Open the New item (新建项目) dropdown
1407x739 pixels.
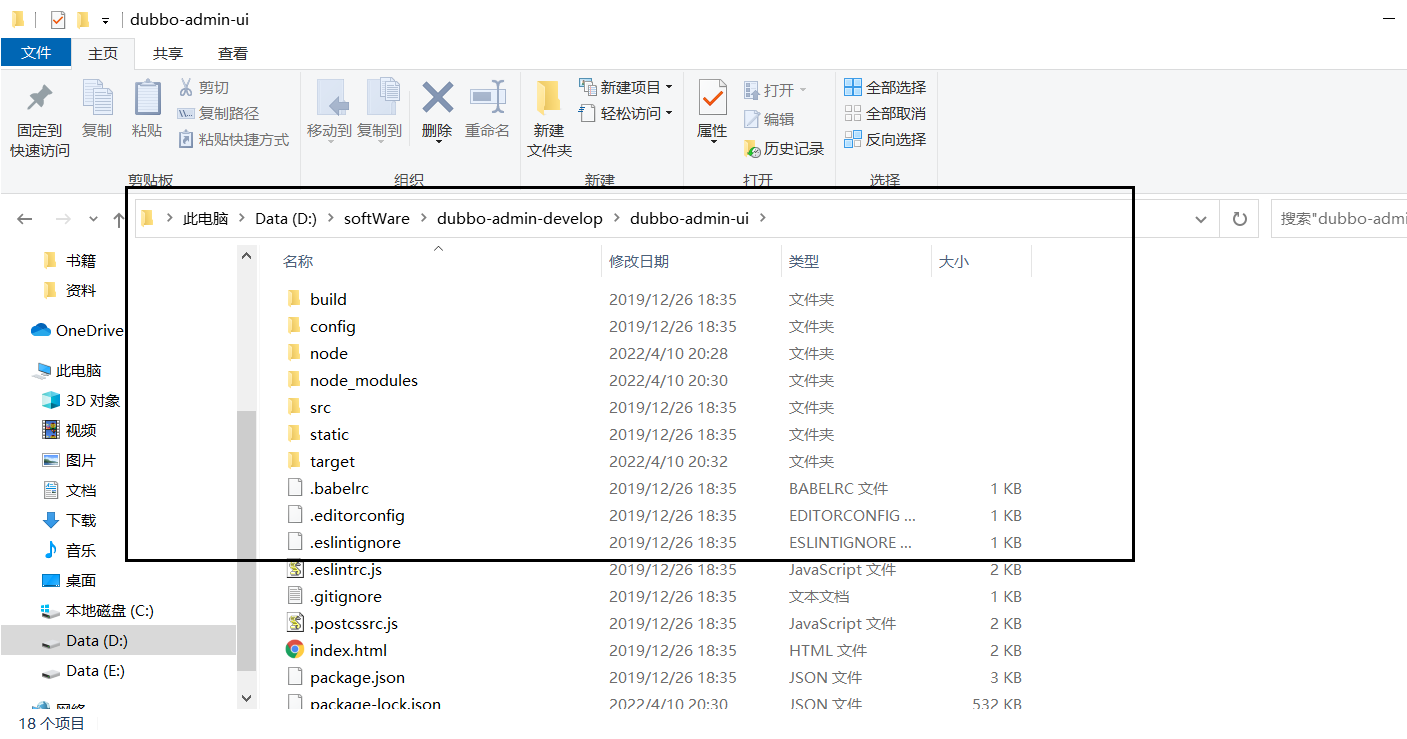tap(625, 88)
